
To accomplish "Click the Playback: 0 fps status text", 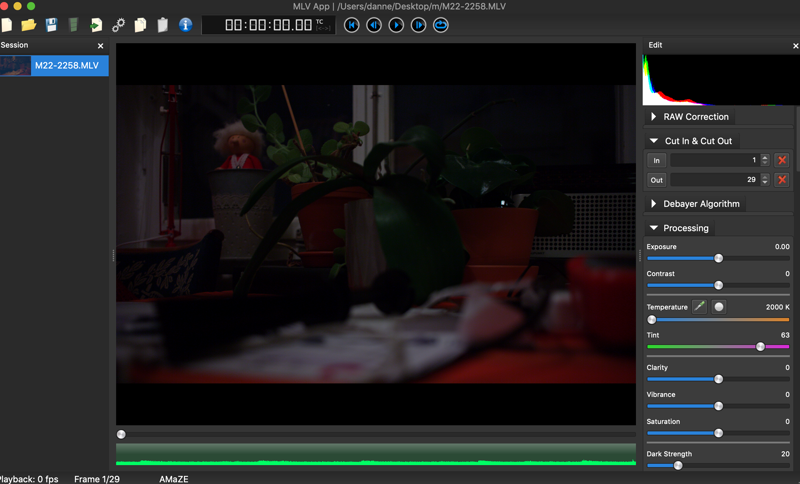I will 29,479.
